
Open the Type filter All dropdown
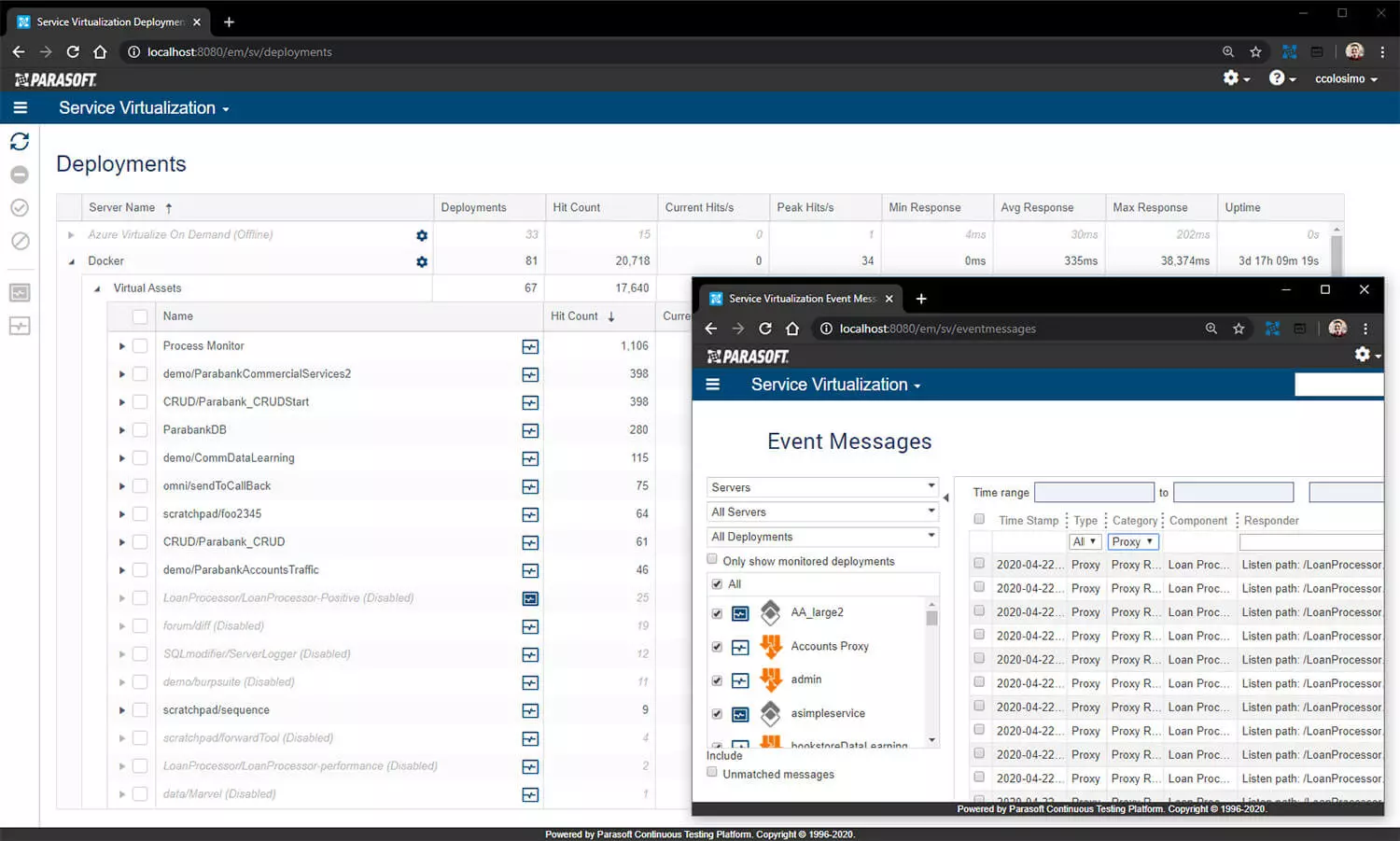tap(1085, 541)
